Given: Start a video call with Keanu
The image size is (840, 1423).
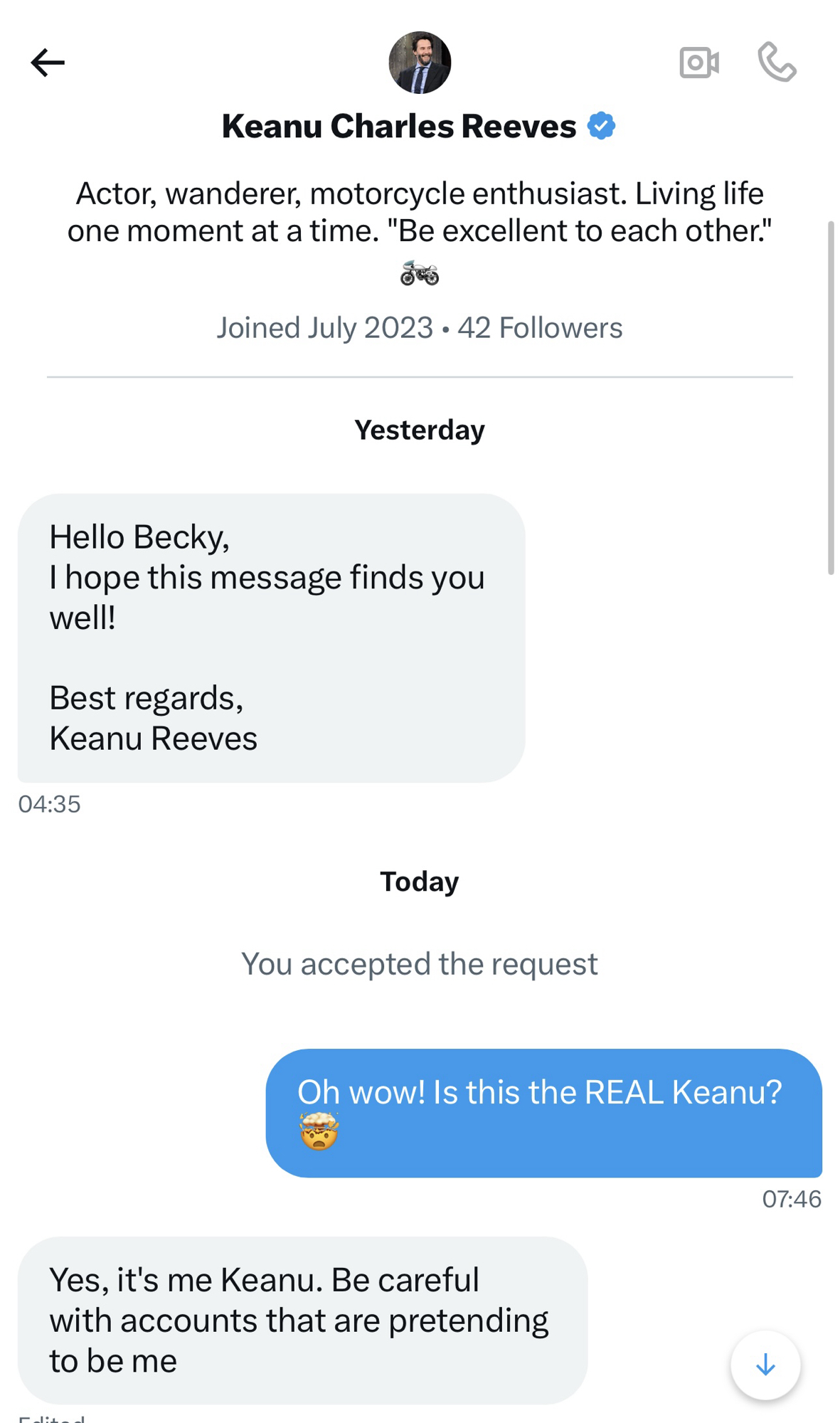Looking at the screenshot, I should (698, 63).
